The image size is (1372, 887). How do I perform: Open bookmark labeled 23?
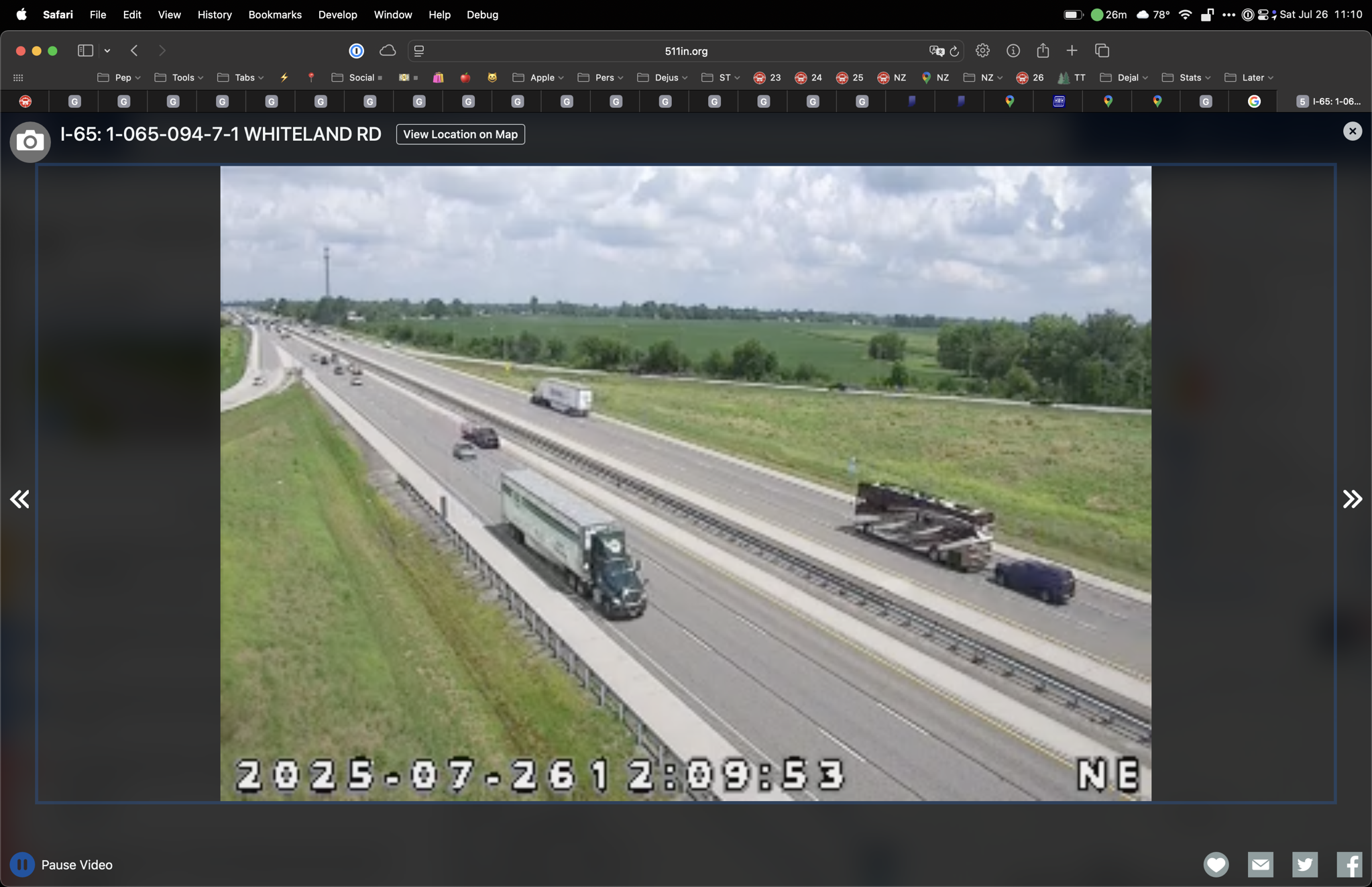[x=767, y=78]
